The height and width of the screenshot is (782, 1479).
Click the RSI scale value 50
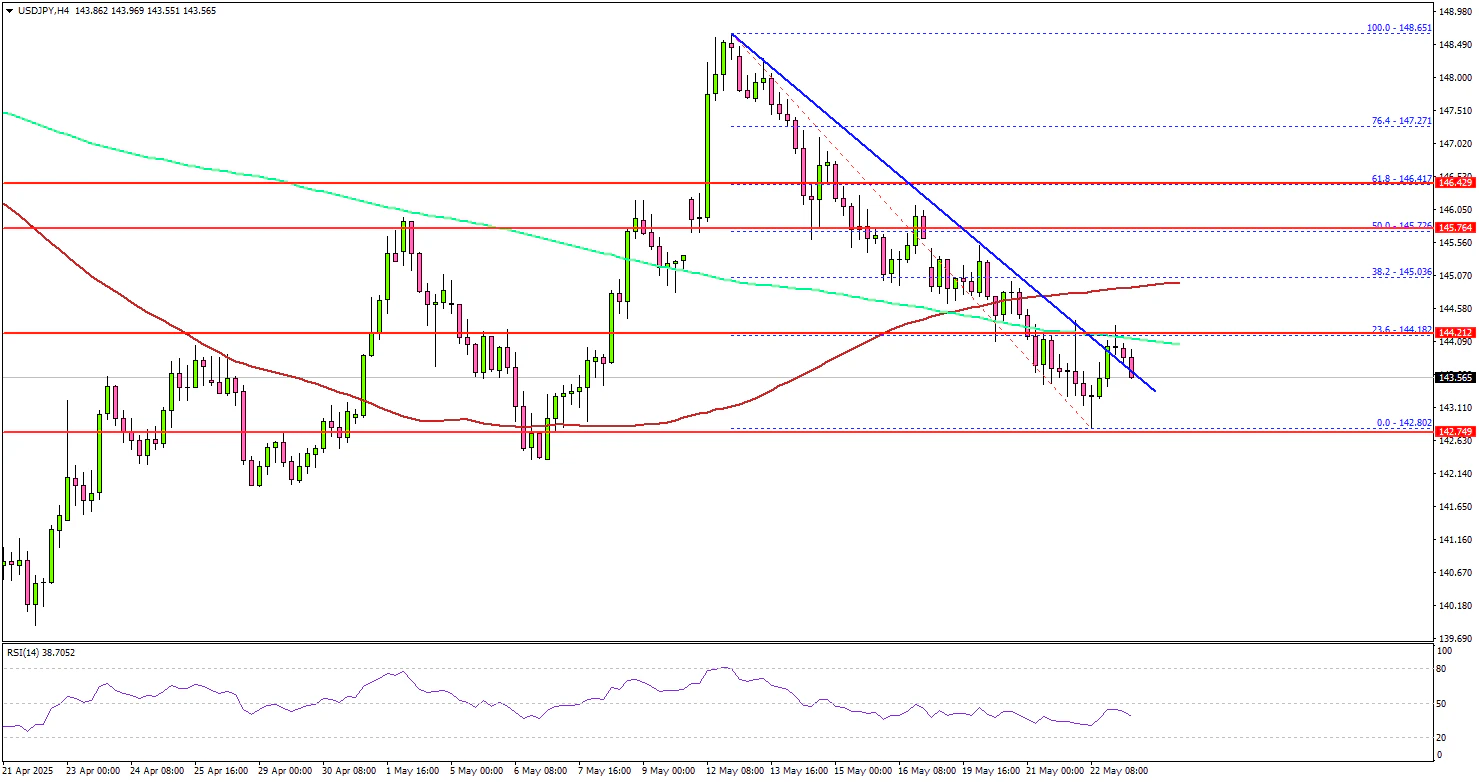click(x=1441, y=705)
